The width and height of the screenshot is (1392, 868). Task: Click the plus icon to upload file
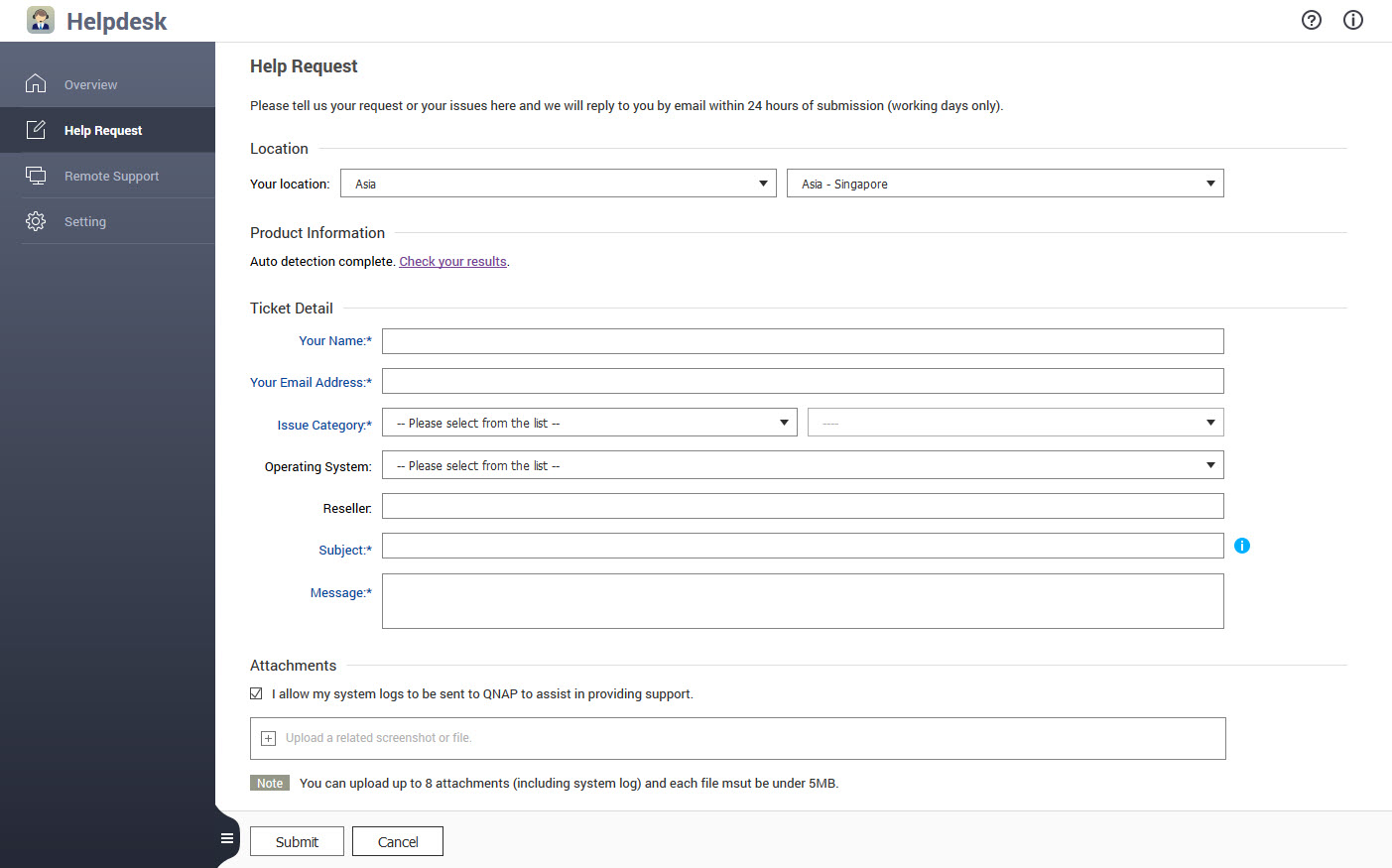coord(268,738)
